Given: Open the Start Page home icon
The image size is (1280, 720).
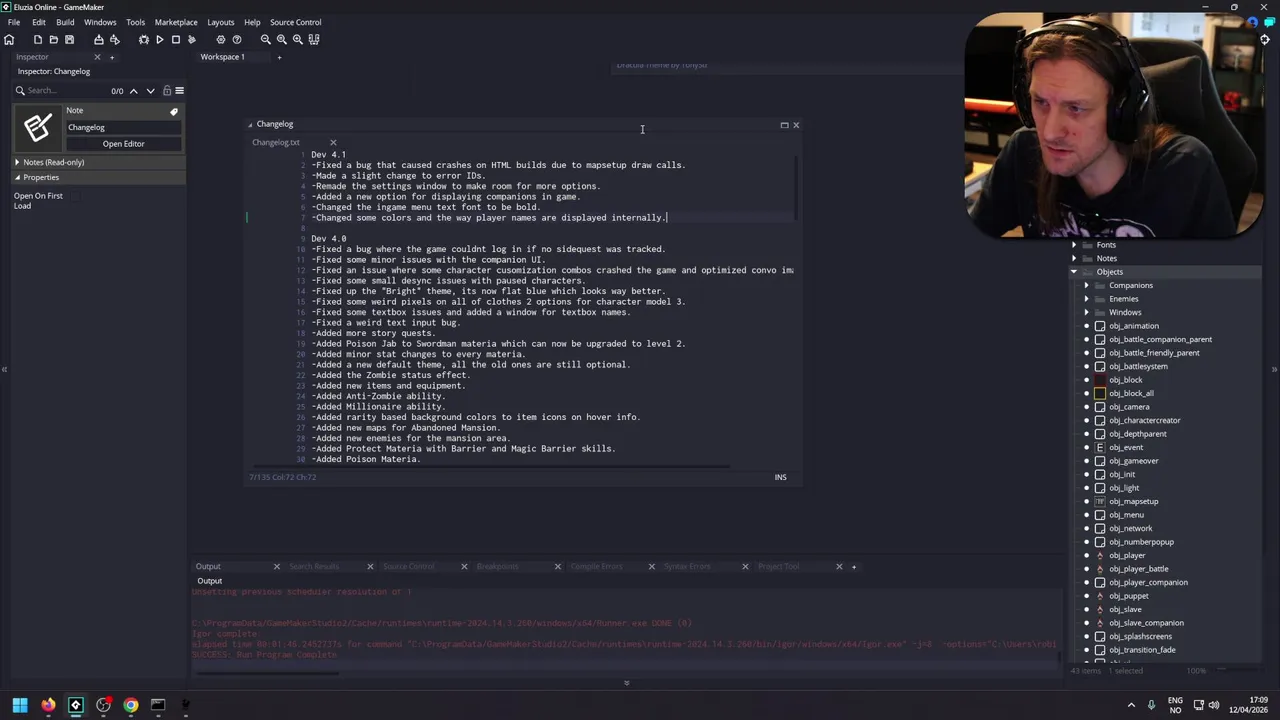Looking at the screenshot, I should tap(9, 39).
